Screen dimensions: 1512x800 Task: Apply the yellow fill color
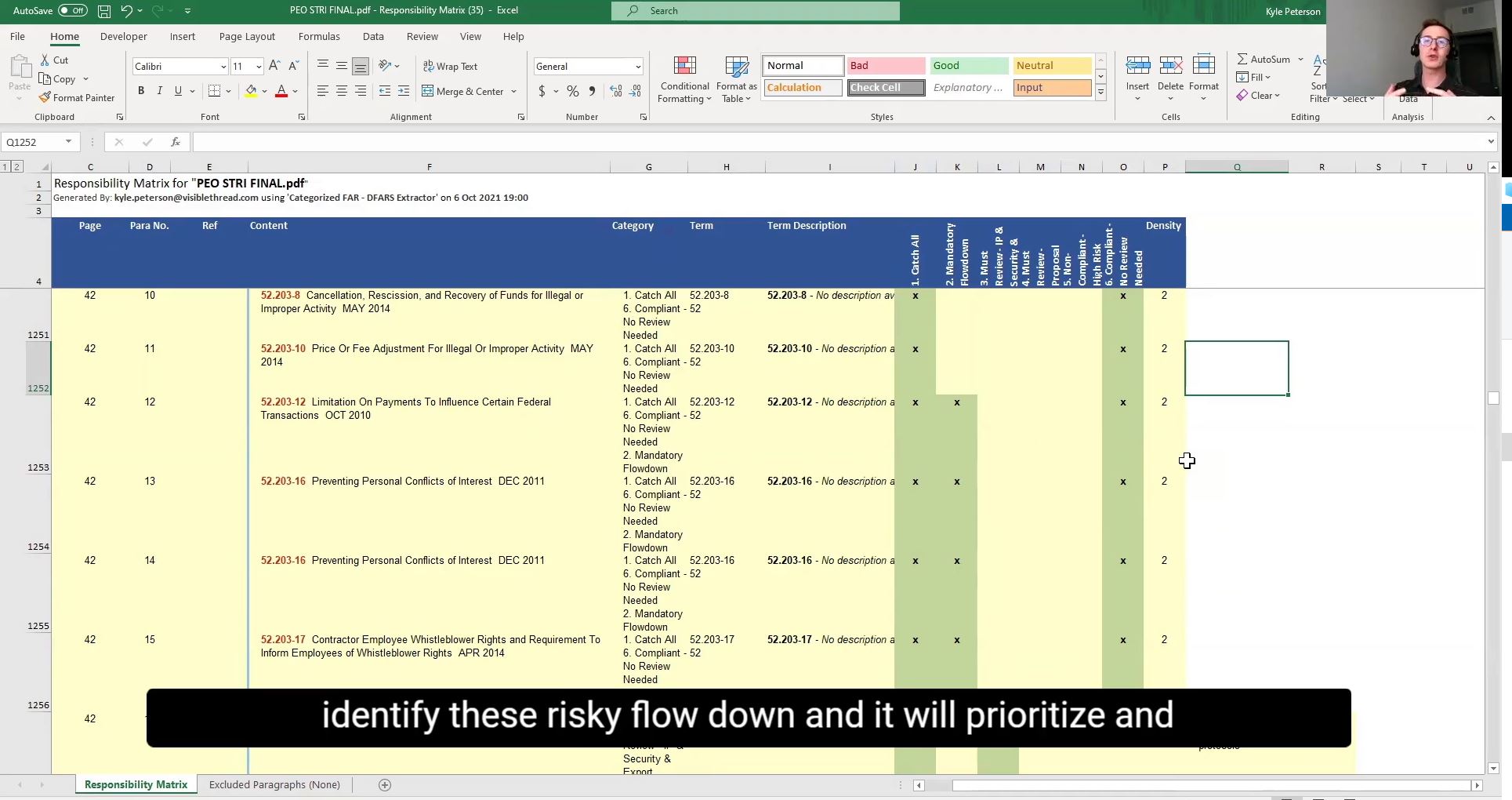tap(251, 91)
